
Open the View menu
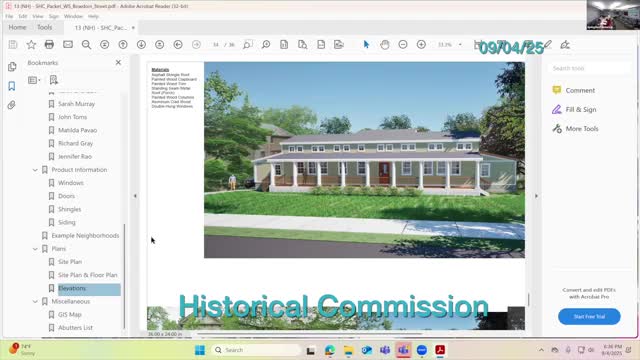pyautogui.click(x=38, y=16)
